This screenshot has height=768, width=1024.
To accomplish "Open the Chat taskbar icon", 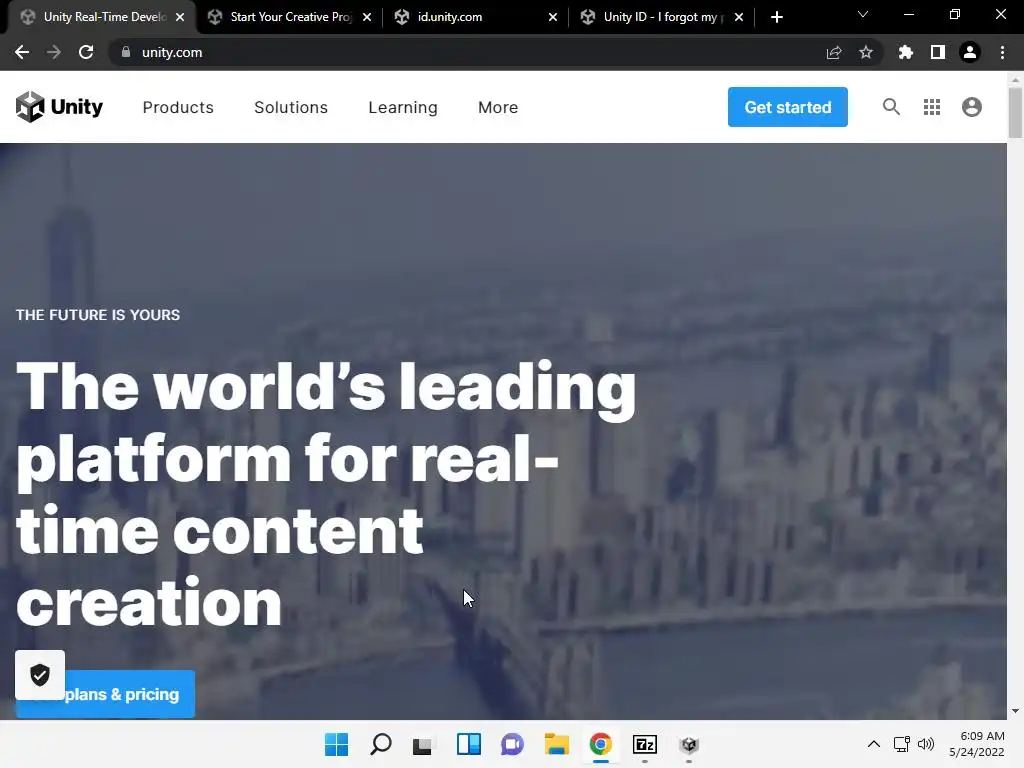I will point(513,744).
